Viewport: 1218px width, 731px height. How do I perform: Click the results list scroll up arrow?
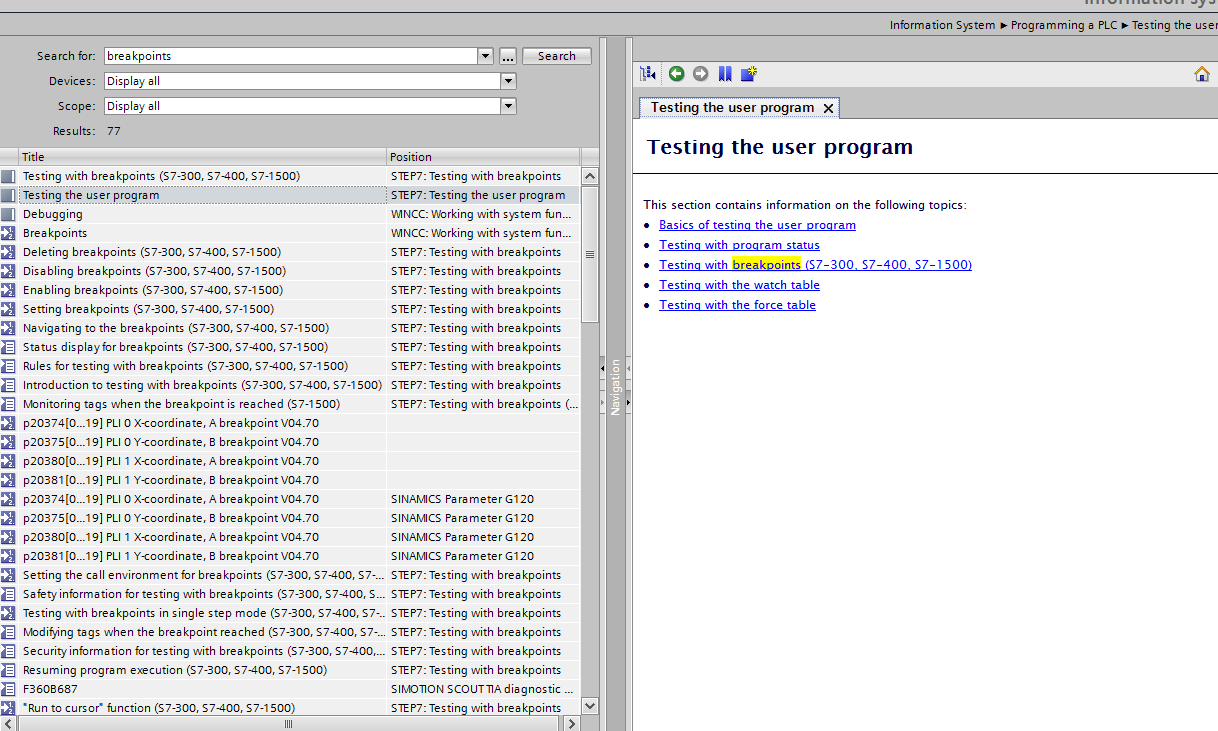tap(589, 176)
